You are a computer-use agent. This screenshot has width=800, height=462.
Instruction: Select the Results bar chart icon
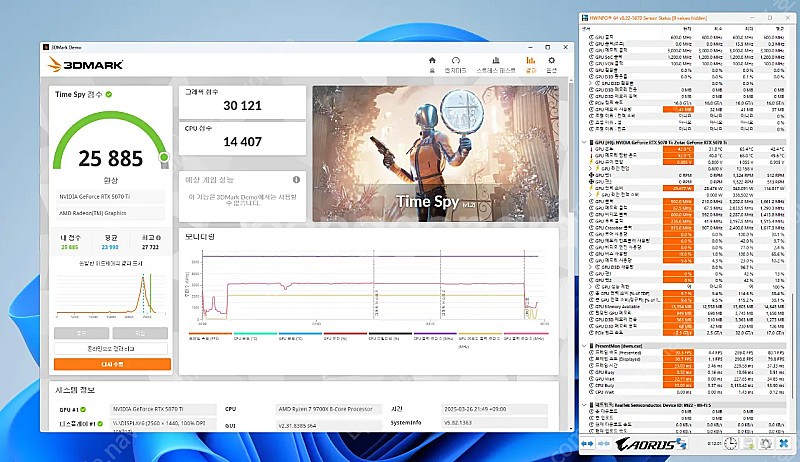531,62
